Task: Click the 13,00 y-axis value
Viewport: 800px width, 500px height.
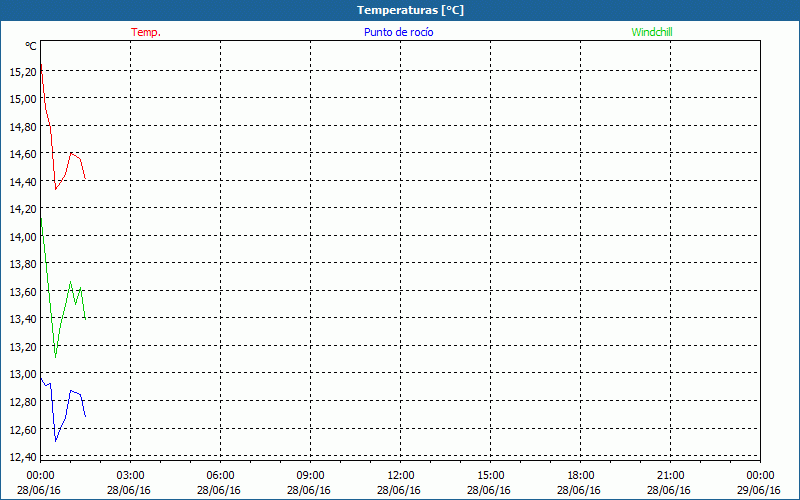Action: coord(23,374)
